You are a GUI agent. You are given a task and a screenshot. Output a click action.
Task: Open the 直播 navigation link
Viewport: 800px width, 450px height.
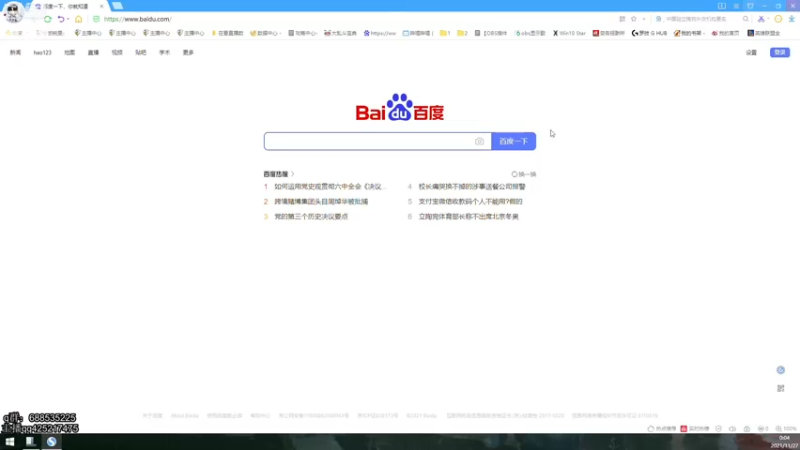coord(93,53)
